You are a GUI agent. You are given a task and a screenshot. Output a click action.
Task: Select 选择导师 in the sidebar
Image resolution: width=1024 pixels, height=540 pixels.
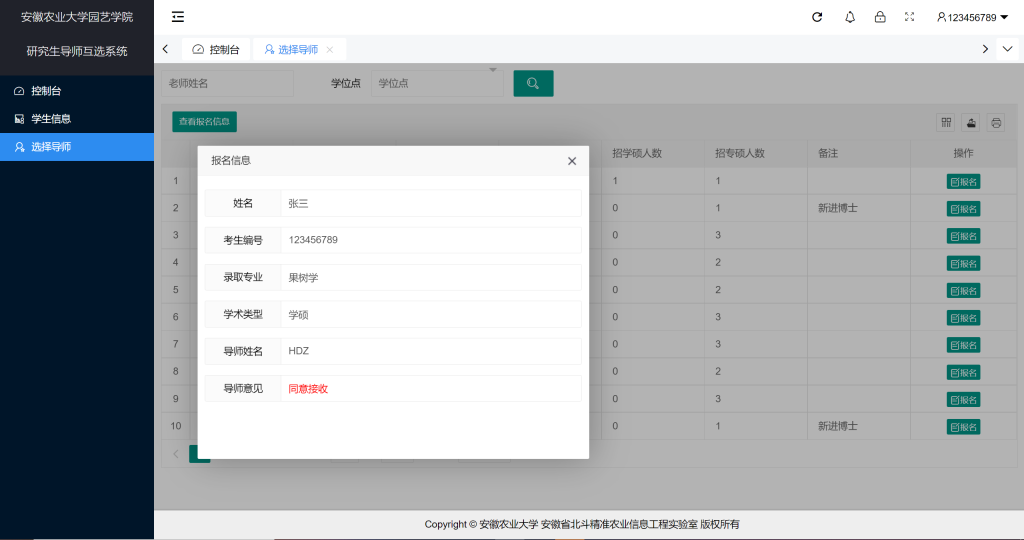50,147
